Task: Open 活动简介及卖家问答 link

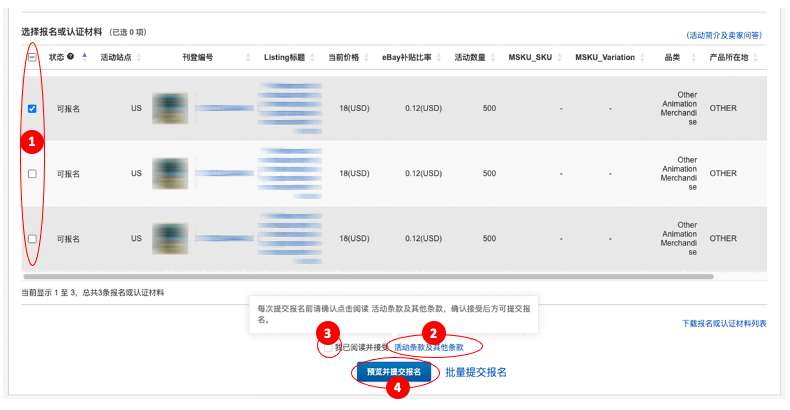Action: (725, 35)
